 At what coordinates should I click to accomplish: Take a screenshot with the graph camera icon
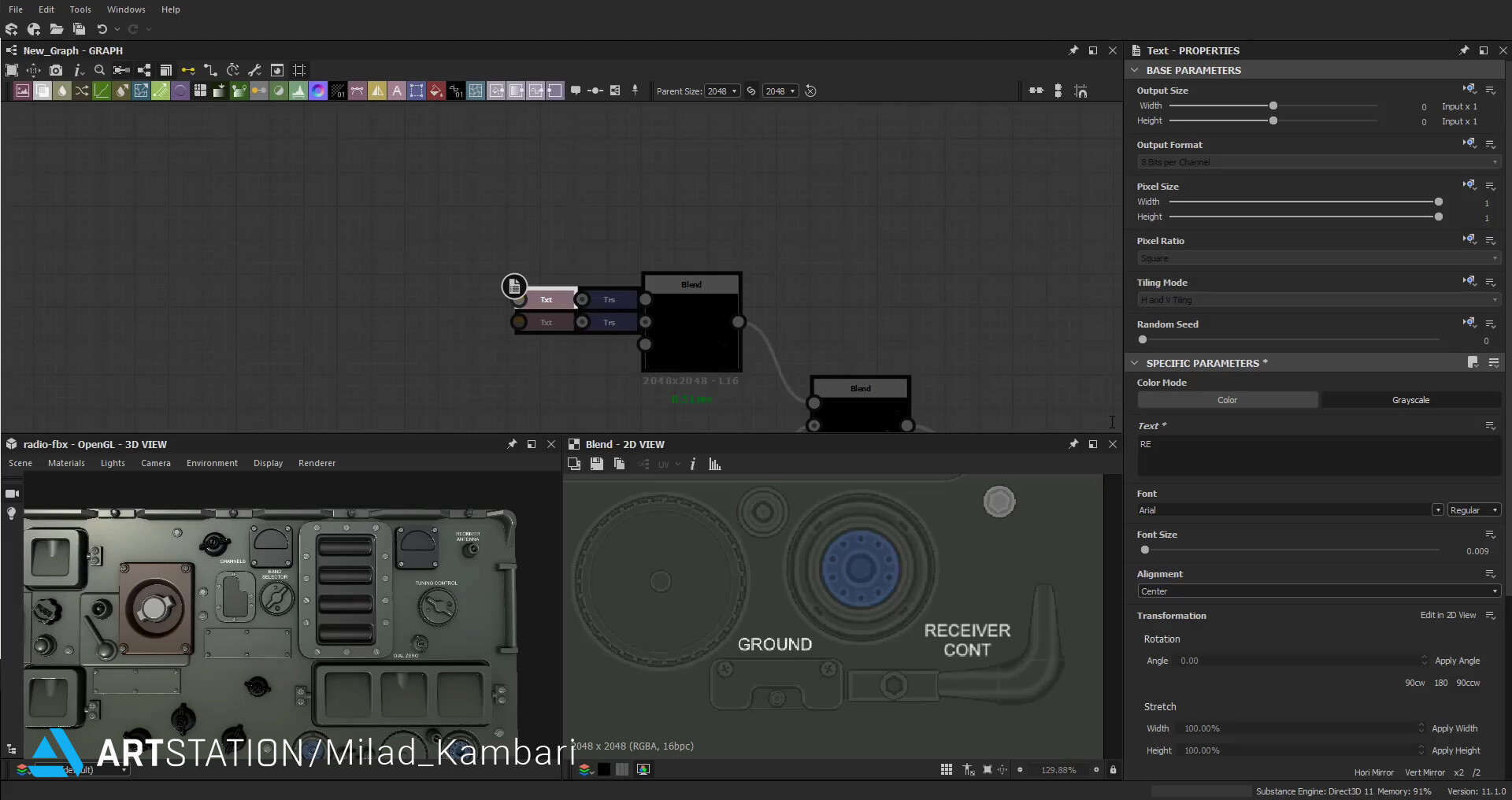56,70
